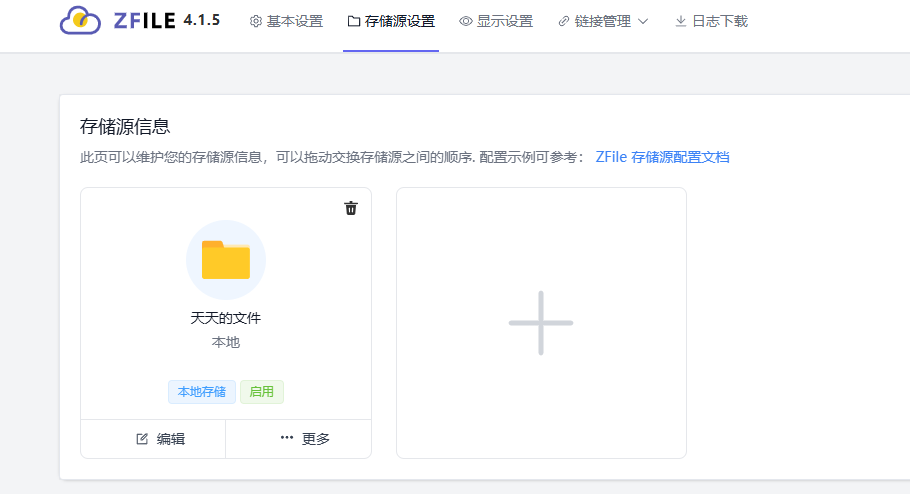This screenshot has width=910, height=494.
Task: Open the 基本设置 tab
Action: click(286, 21)
